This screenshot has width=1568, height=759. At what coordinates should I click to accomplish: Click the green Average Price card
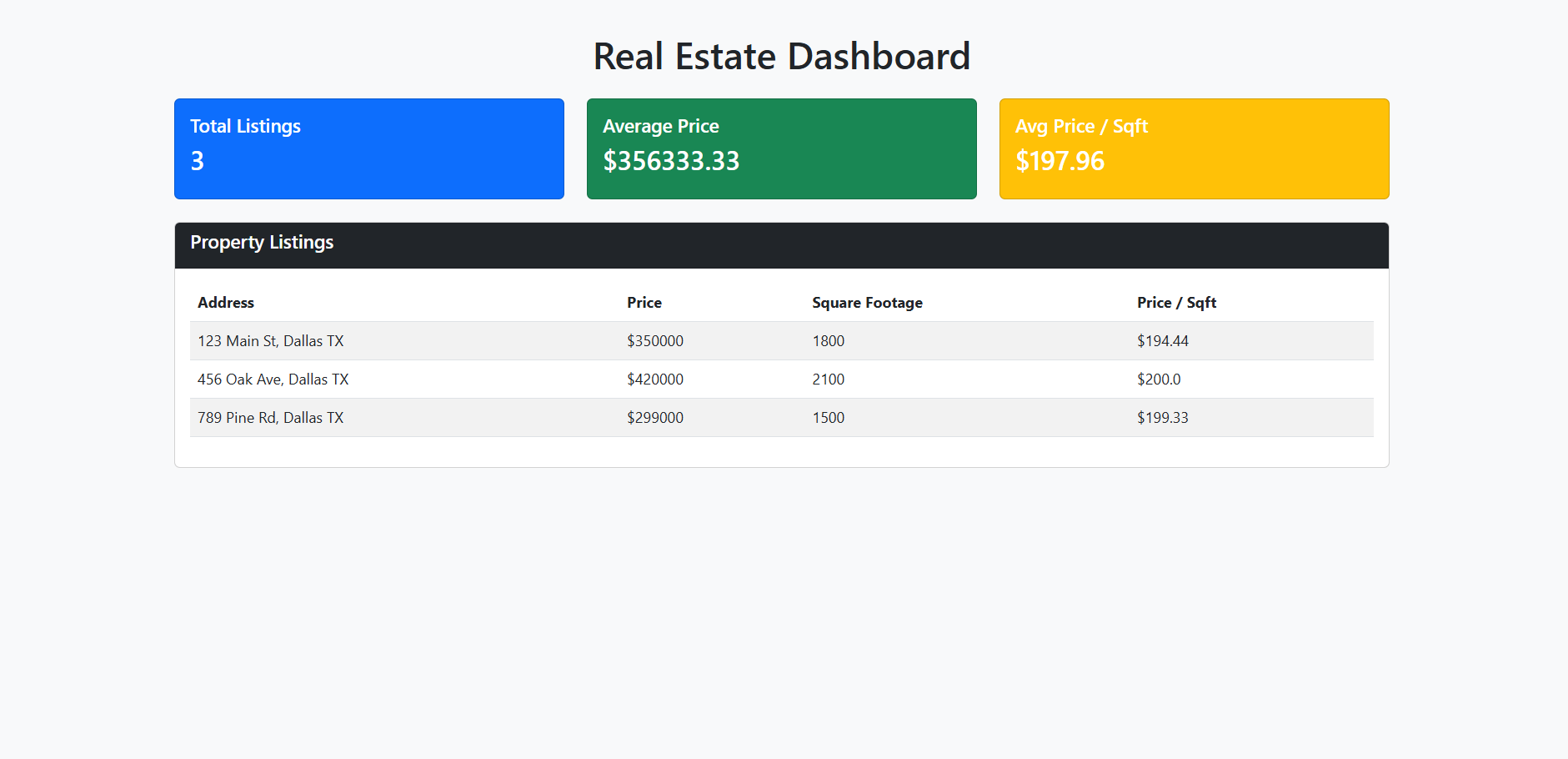click(781, 148)
